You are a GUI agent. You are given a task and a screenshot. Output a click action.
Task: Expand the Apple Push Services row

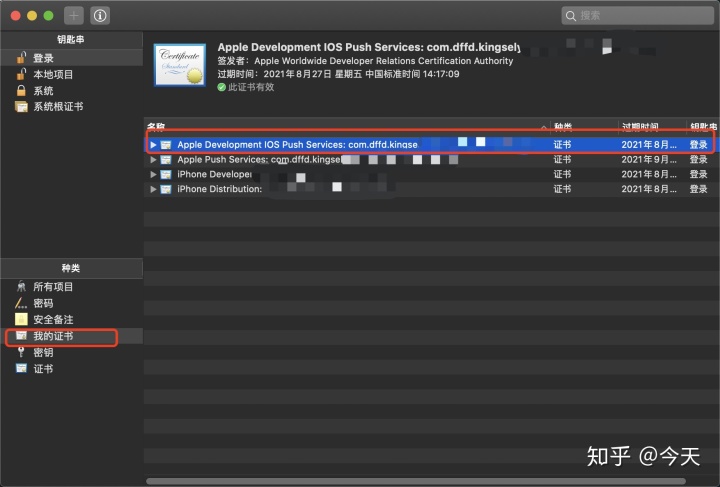[x=153, y=160]
